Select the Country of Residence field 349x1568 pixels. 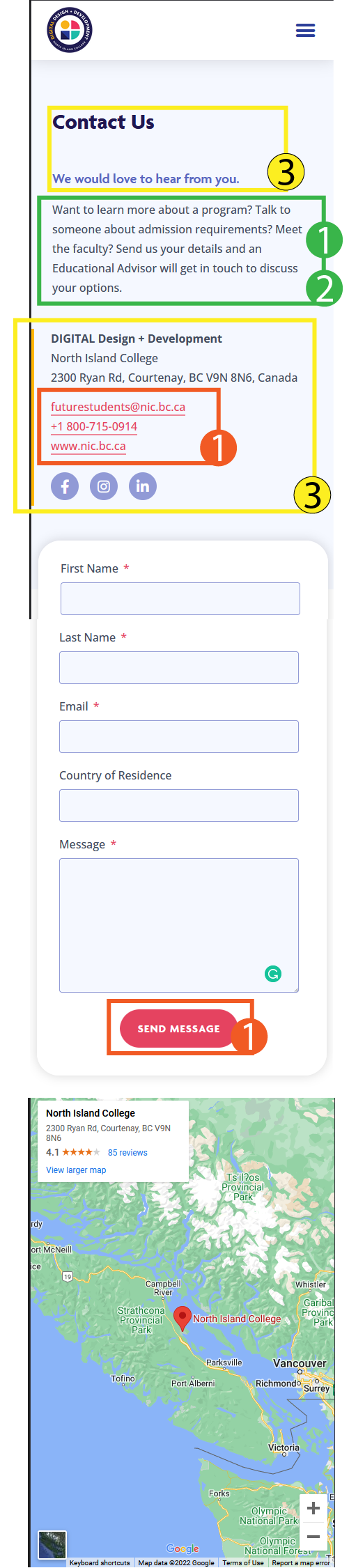pos(179,805)
